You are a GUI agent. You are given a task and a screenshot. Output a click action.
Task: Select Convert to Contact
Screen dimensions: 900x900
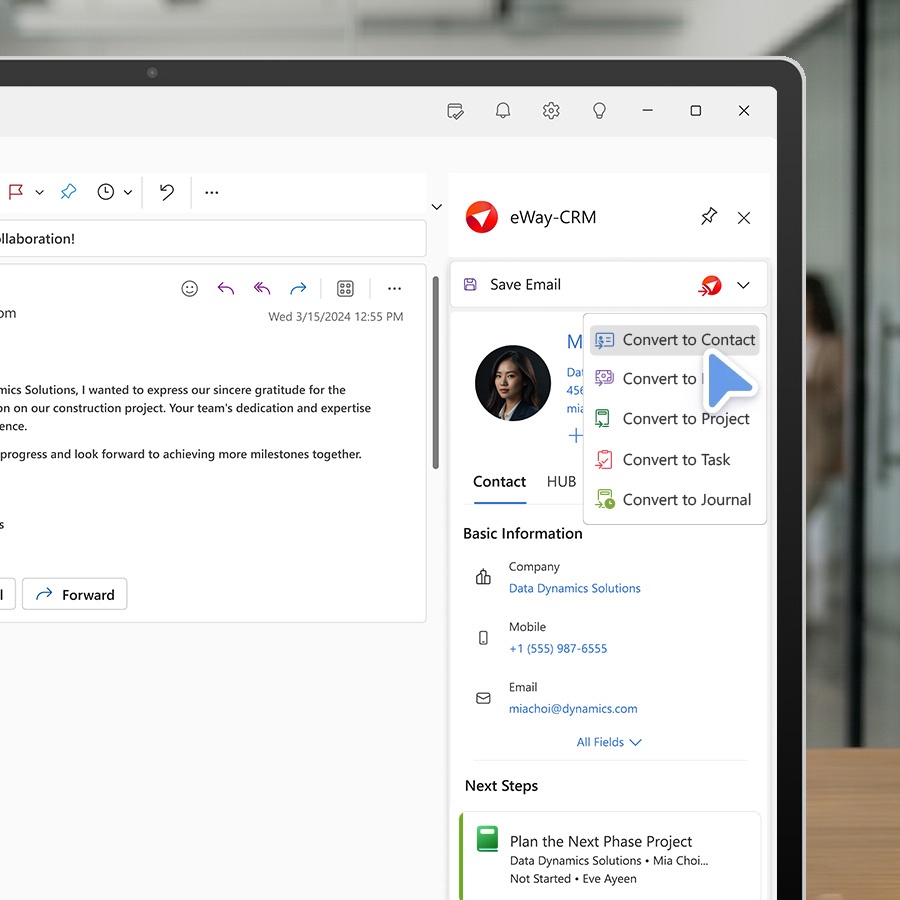click(674, 340)
